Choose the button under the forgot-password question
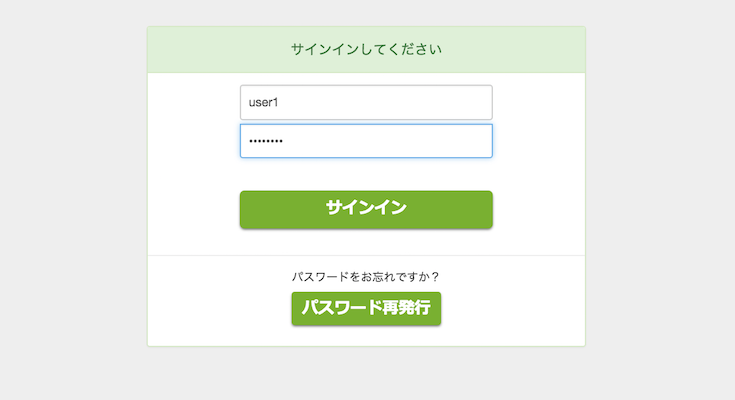This screenshot has width=735, height=400. [366, 308]
